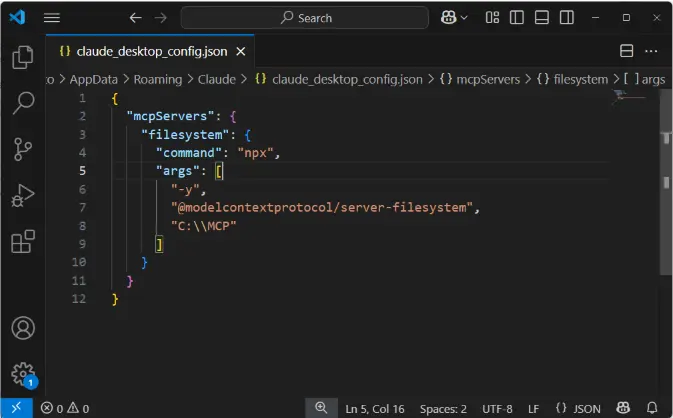Viewport: 673px width, 418px height.
Task: Toggle the primary side bar
Action: point(516,18)
